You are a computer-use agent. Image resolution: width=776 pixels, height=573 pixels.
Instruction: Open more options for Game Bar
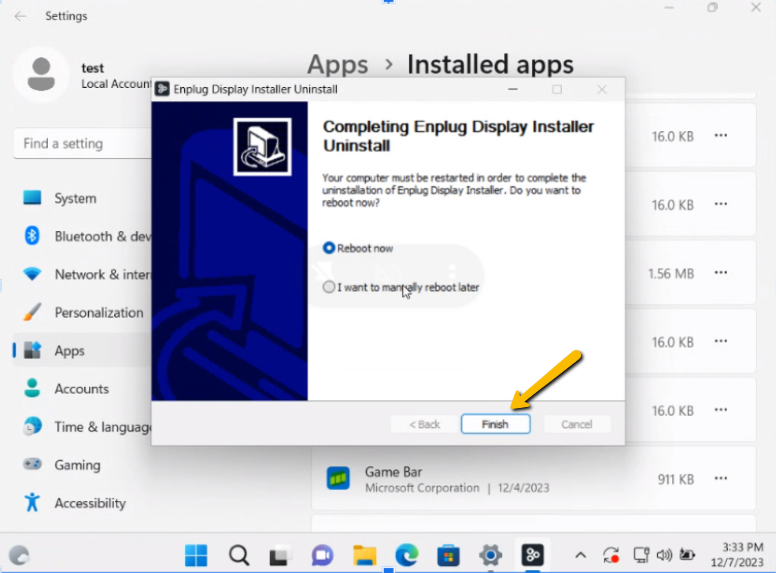coord(721,478)
